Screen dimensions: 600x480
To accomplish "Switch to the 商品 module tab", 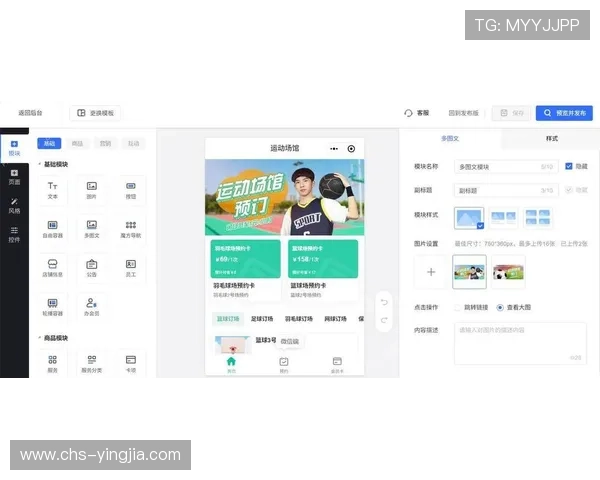I will 77,144.
